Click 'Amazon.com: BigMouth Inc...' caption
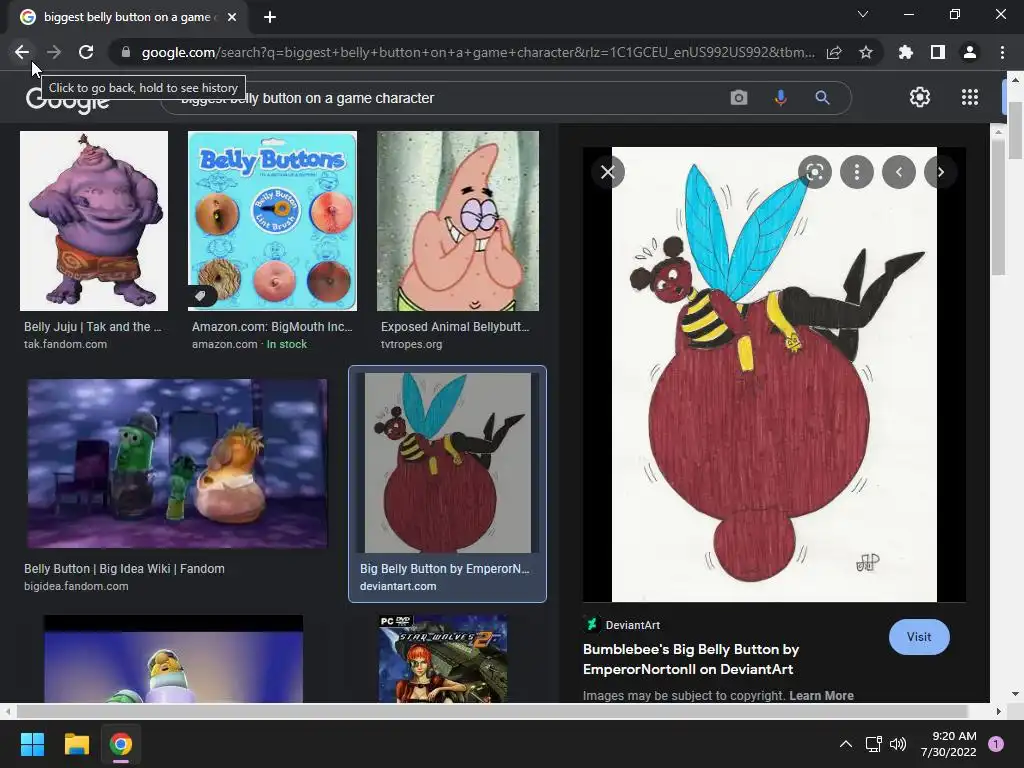 pyautogui.click(x=272, y=327)
